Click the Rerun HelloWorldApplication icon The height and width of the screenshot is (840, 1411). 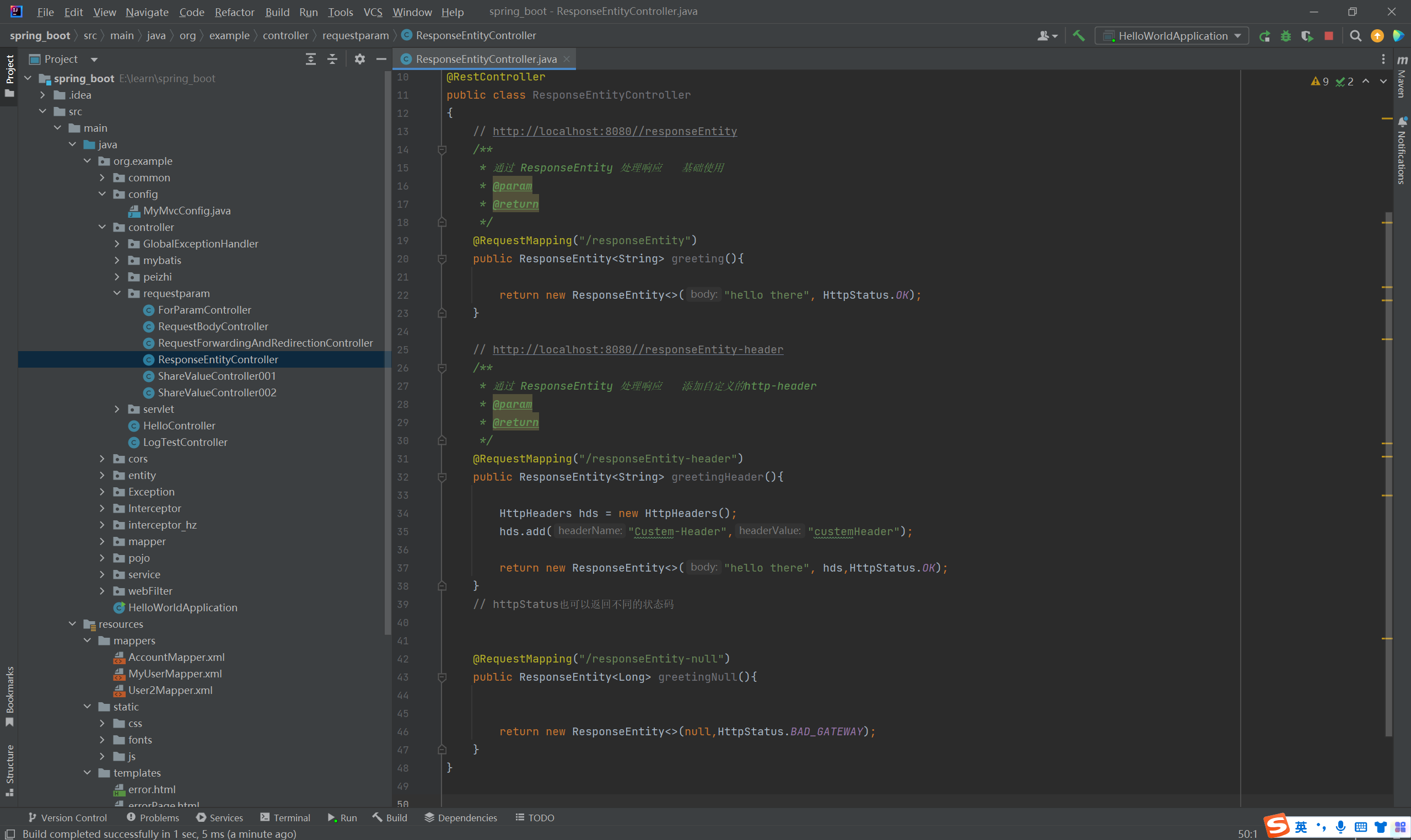1264,36
